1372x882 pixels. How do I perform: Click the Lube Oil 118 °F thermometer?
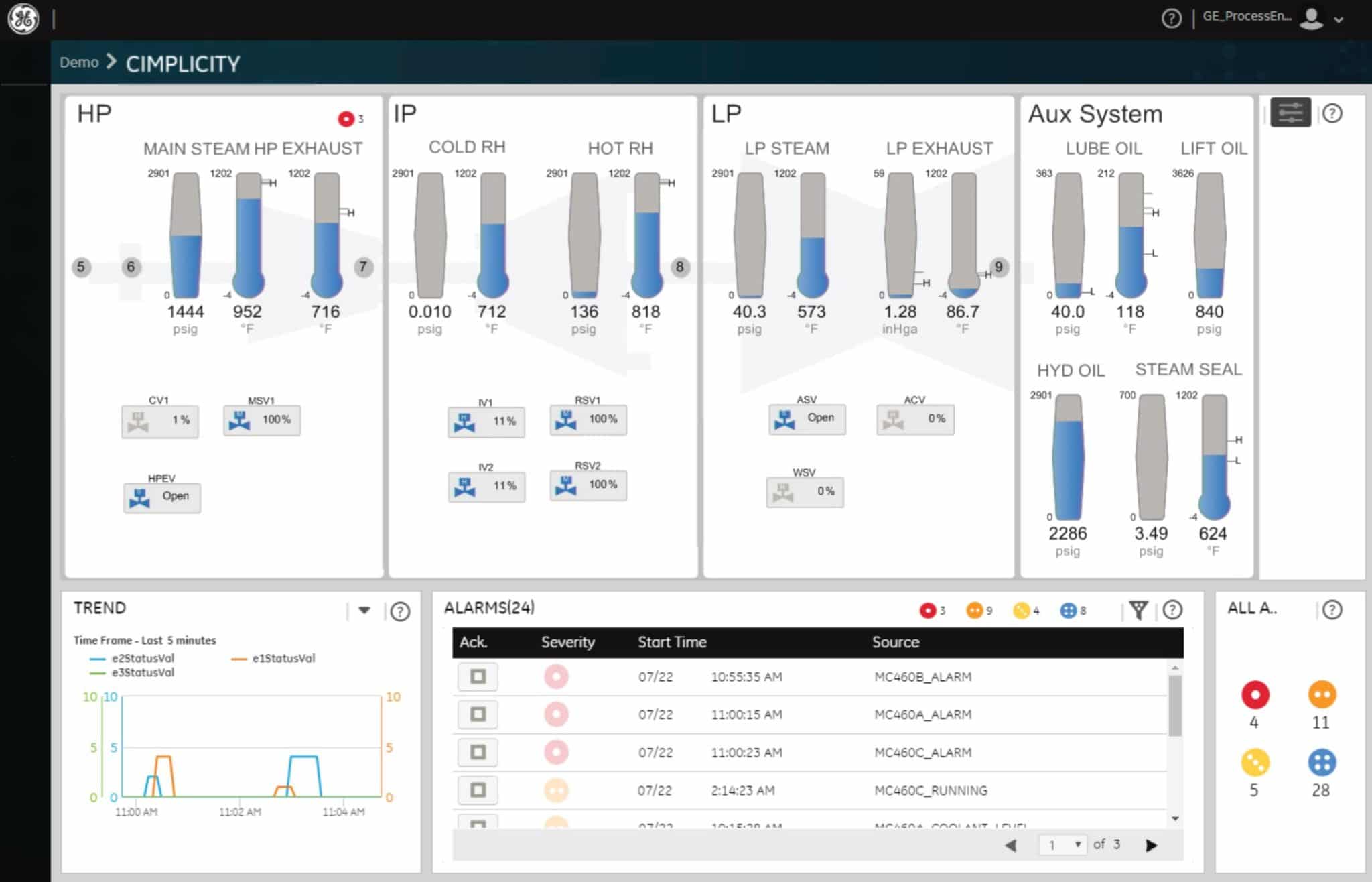click(1131, 235)
